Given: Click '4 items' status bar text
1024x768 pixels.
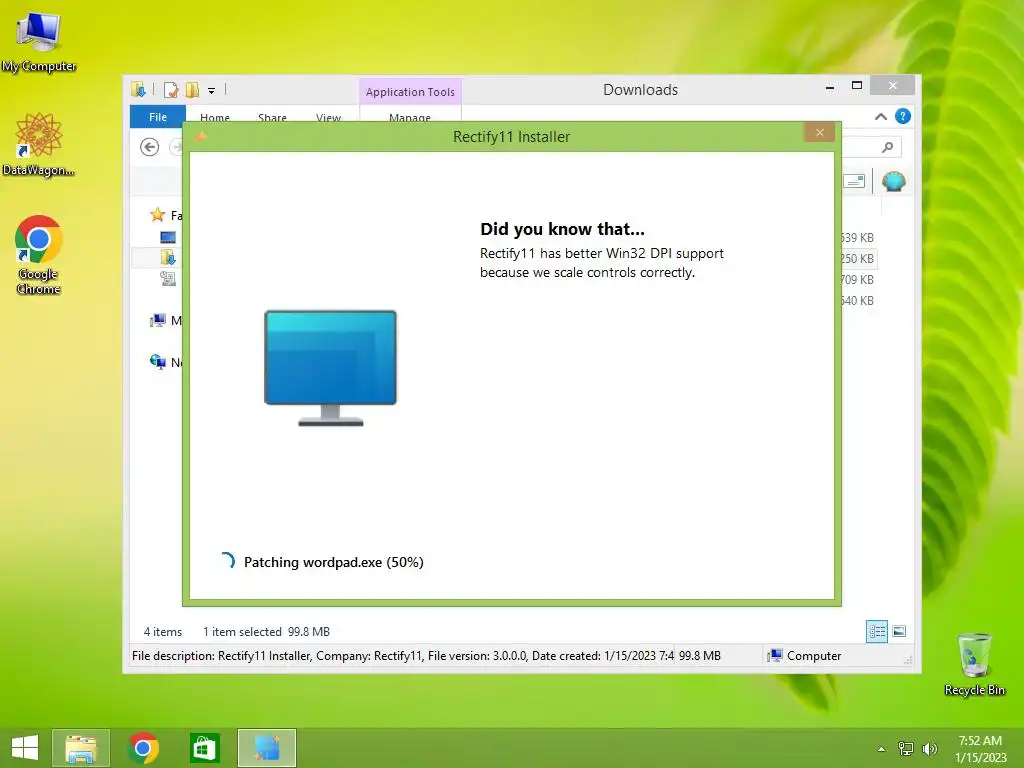Looking at the screenshot, I should pyautogui.click(x=163, y=632).
